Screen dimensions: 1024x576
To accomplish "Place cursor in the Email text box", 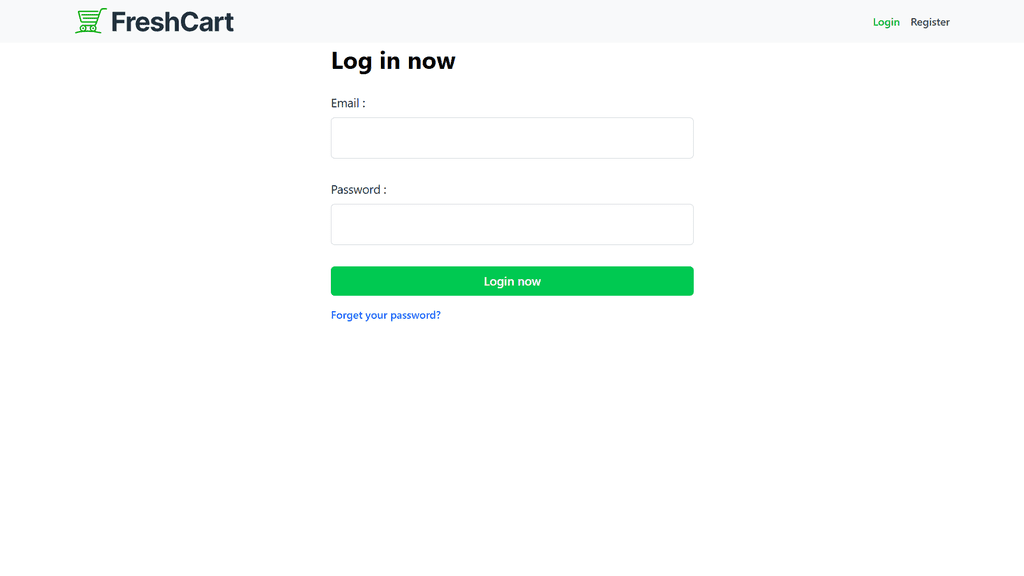I will point(512,138).
